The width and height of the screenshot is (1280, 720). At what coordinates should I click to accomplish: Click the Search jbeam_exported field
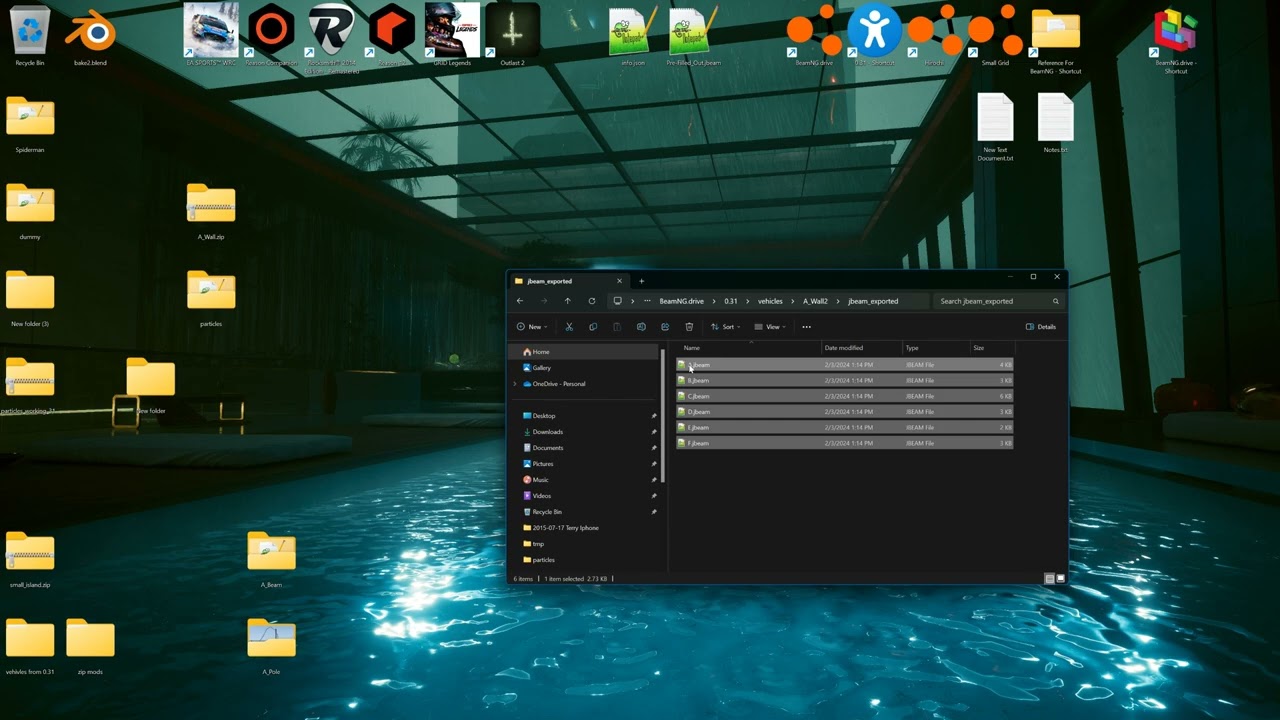click(x=998, y=301)
